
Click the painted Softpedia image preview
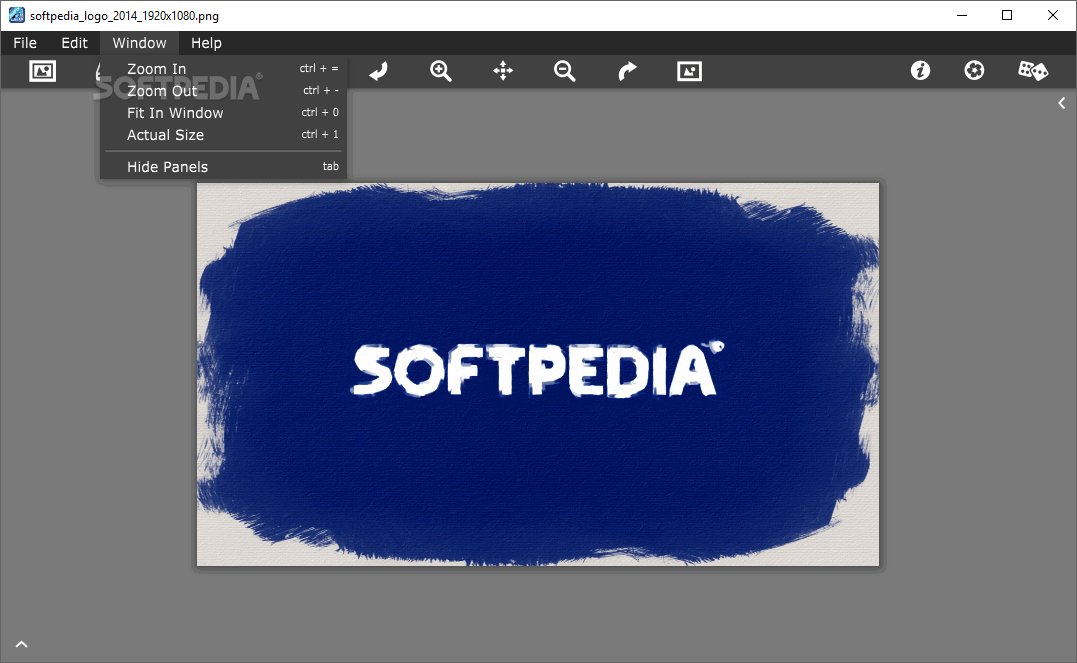538,374
